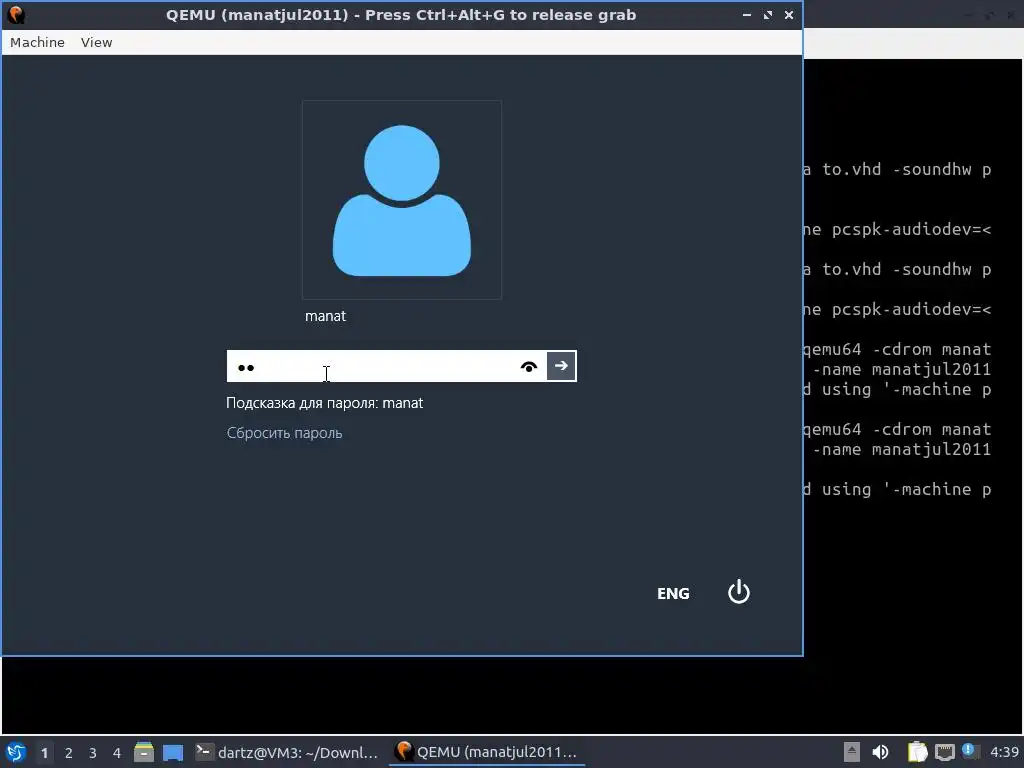
Task: Minimize the QEMU window
Action: click(746, 14)
